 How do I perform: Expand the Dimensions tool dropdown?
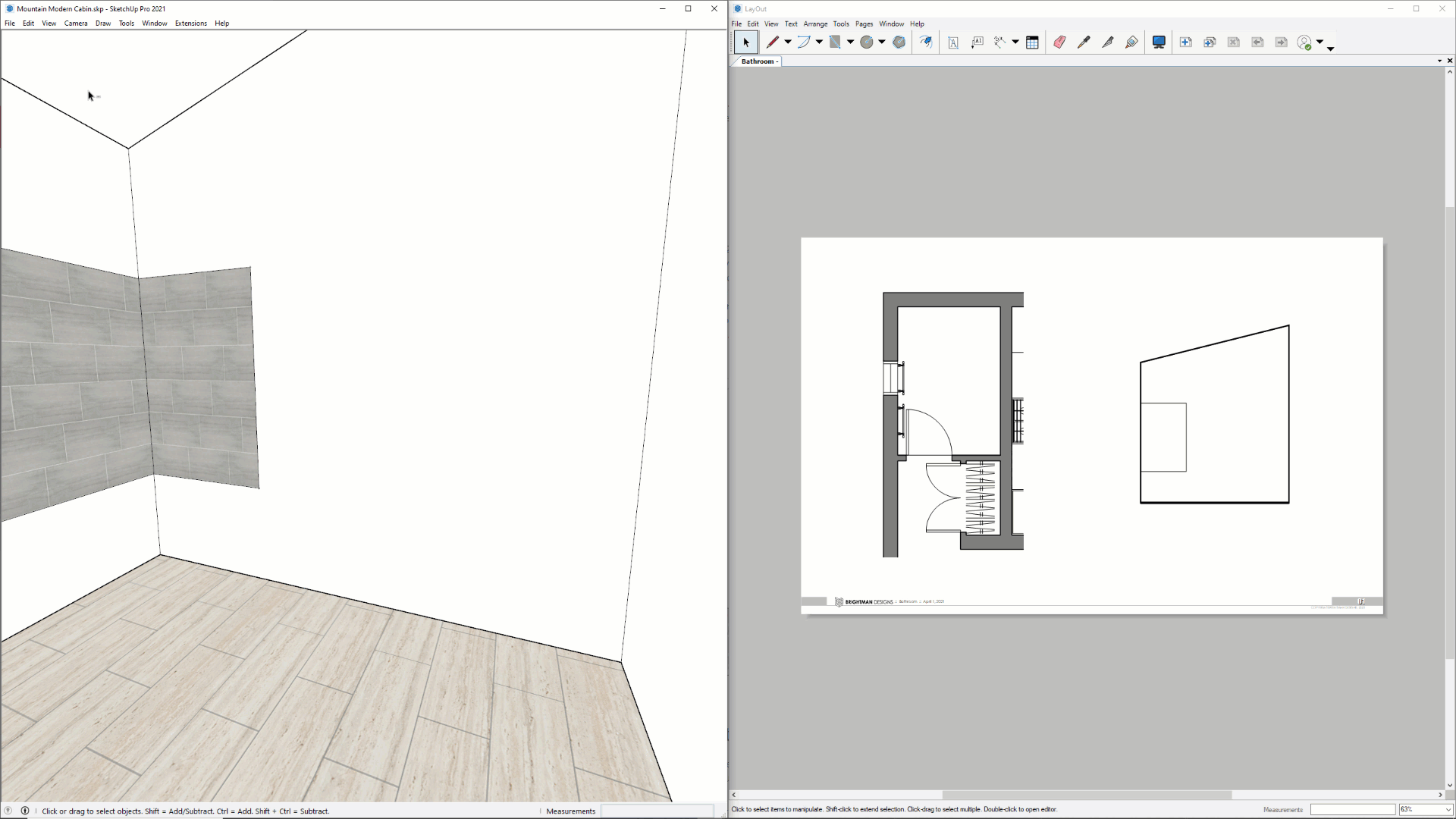coord(1015,42)
